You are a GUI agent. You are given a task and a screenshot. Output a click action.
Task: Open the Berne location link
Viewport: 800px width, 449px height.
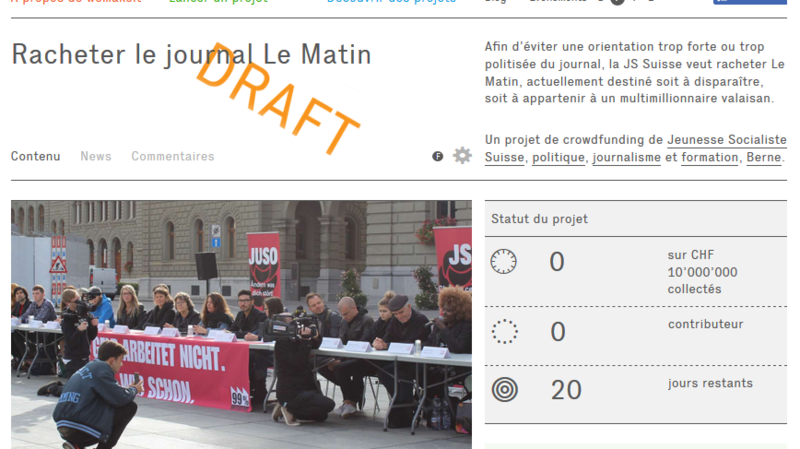764,157
